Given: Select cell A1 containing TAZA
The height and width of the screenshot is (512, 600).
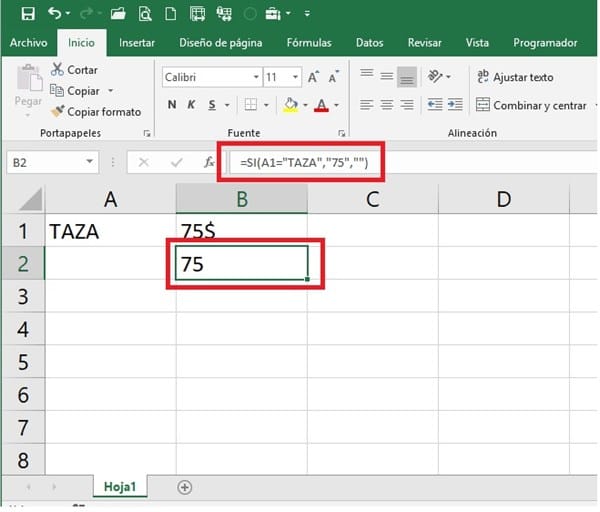Looking at the screenshot, I should click(x=111, y=230).
